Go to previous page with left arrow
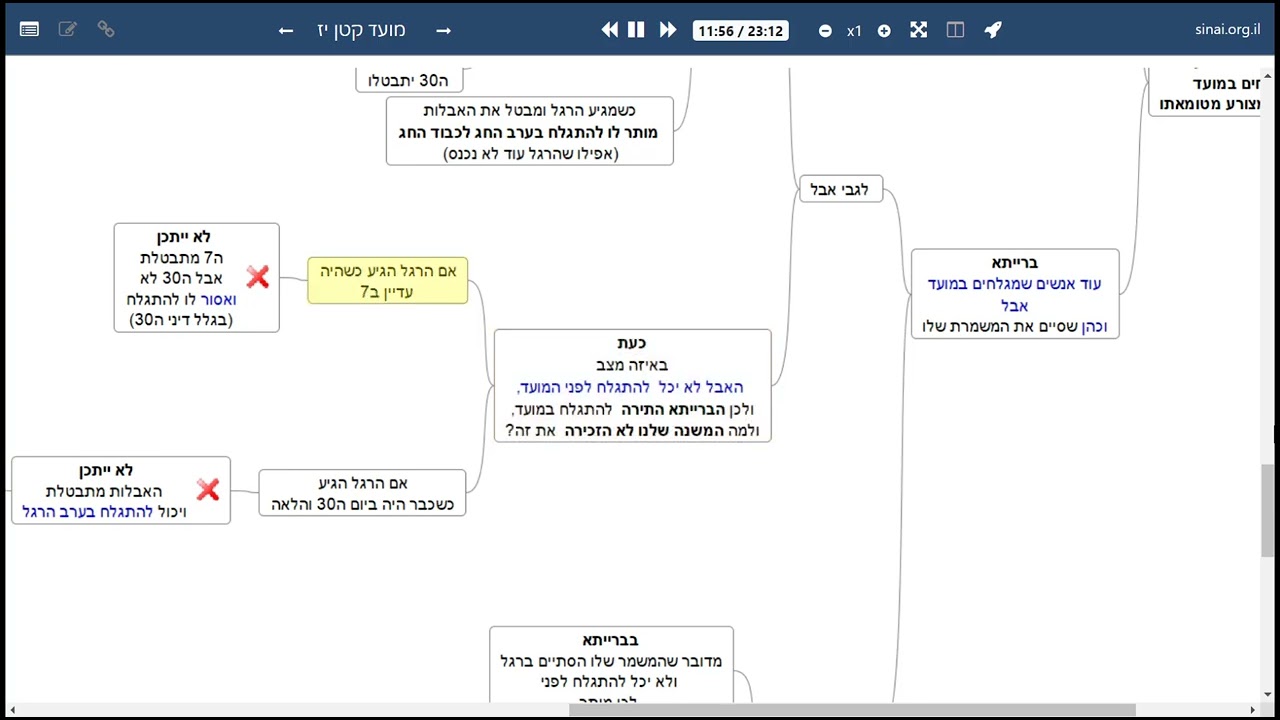1280x720 pixels. coord(286,31)
